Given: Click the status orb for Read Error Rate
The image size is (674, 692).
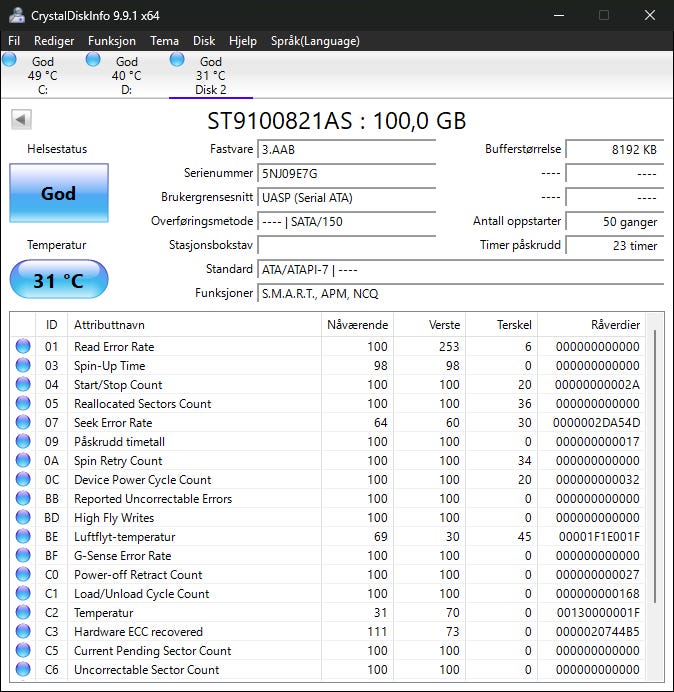Looking at the screenshot, I should pyautogui.click(x=23, y=346).
